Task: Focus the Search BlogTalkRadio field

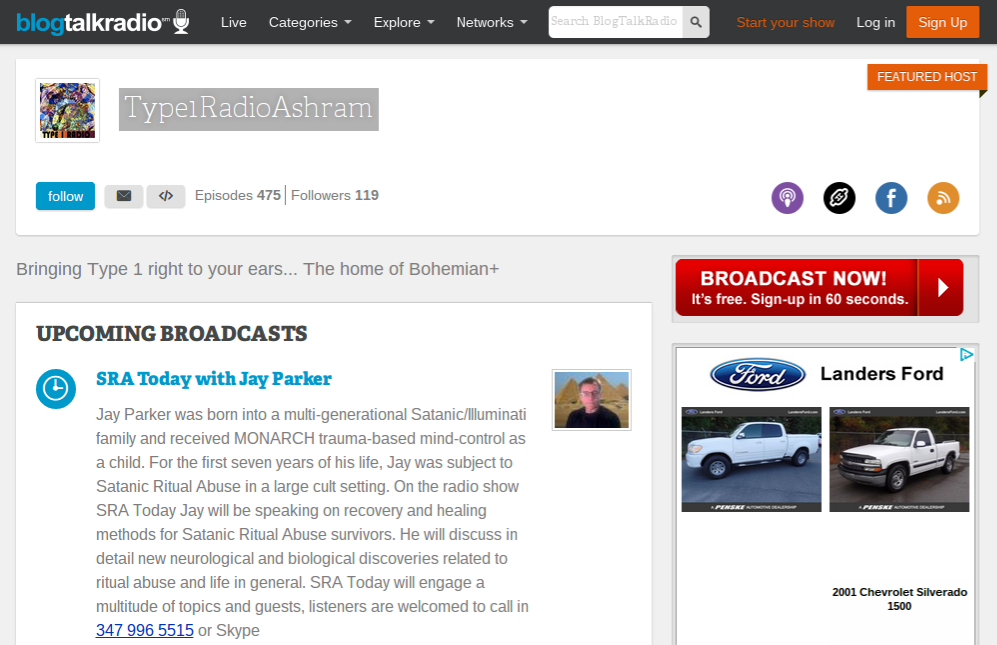Action: pyautogui.click(x=615, y=22)
